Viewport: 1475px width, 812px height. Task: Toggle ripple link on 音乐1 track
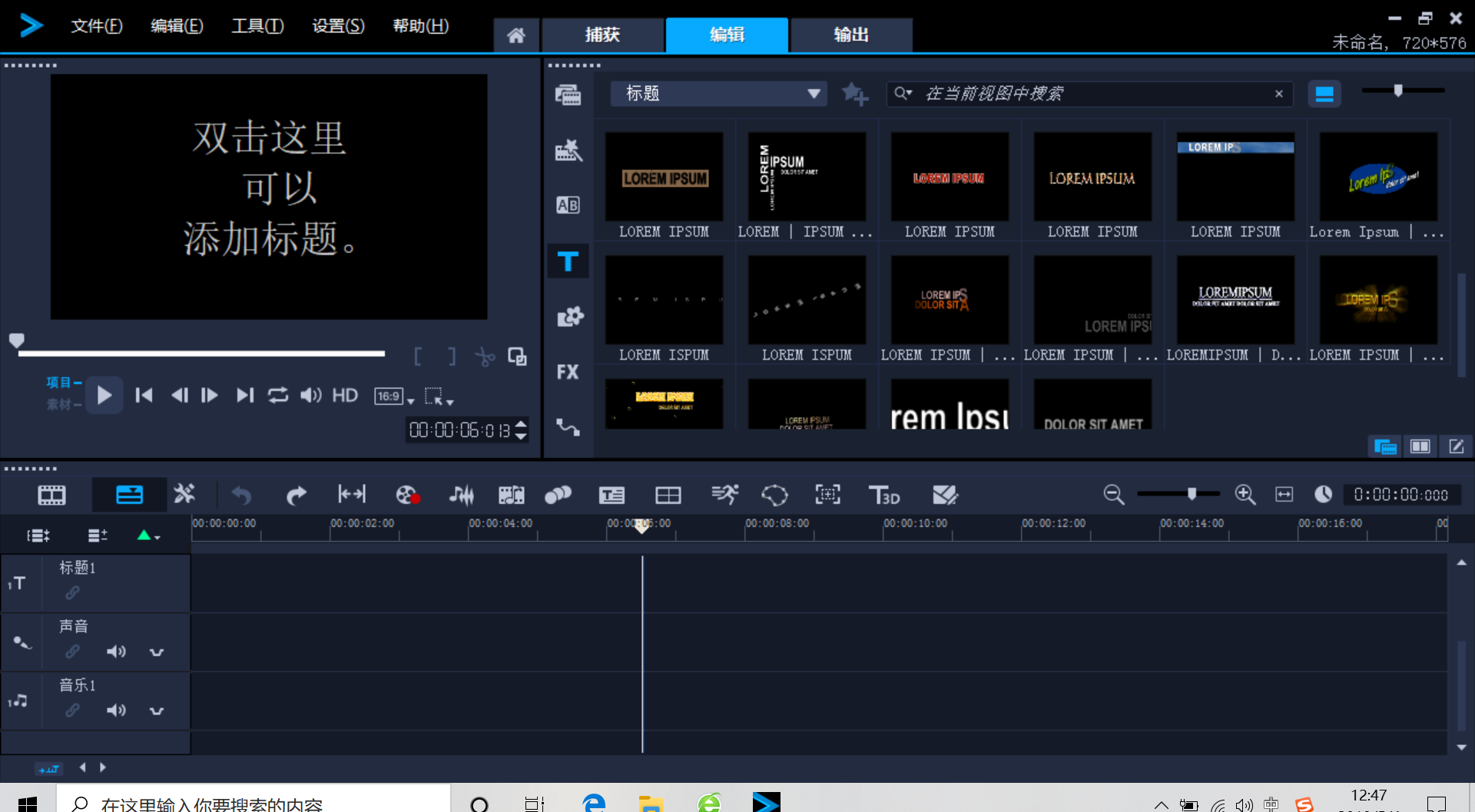(x=72, y=711)
